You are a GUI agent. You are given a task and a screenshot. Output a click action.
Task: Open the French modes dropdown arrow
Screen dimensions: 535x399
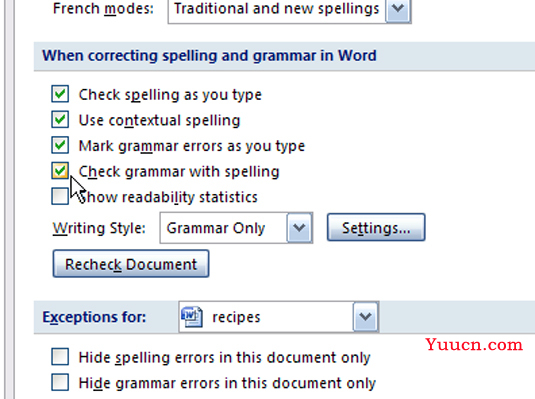pos(398,10)
